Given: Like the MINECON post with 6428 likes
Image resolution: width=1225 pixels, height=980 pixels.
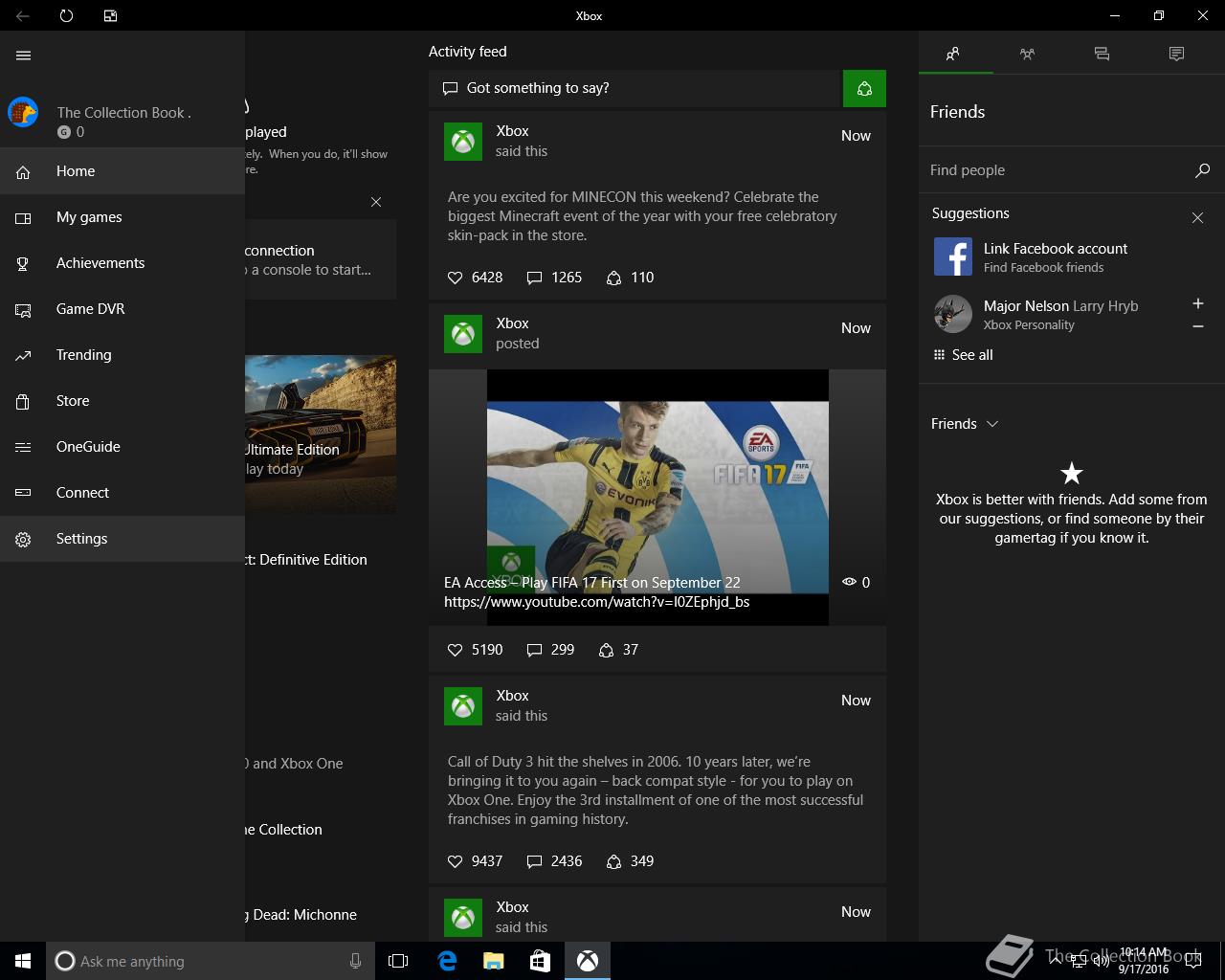Looking at the screenshot, I should [x=475, y=278].
